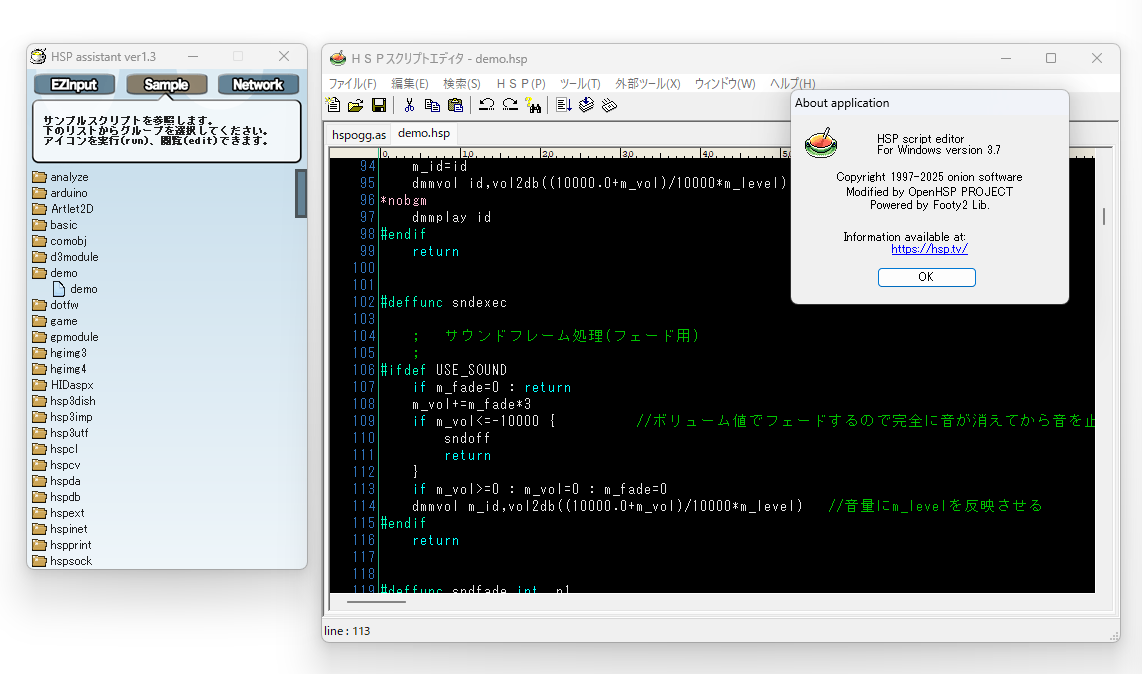Click the Open file toolbar icon

pyautogui.click(x=355, y=105)
